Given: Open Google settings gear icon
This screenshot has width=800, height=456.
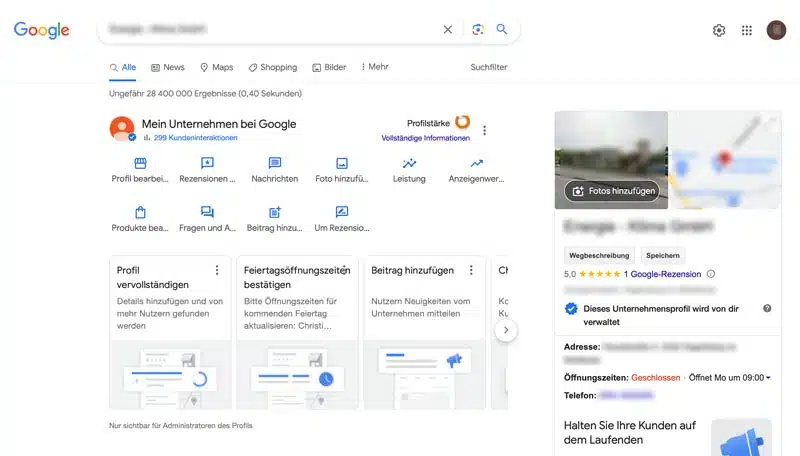Looking at the screenshot, I should click(719, 31).
